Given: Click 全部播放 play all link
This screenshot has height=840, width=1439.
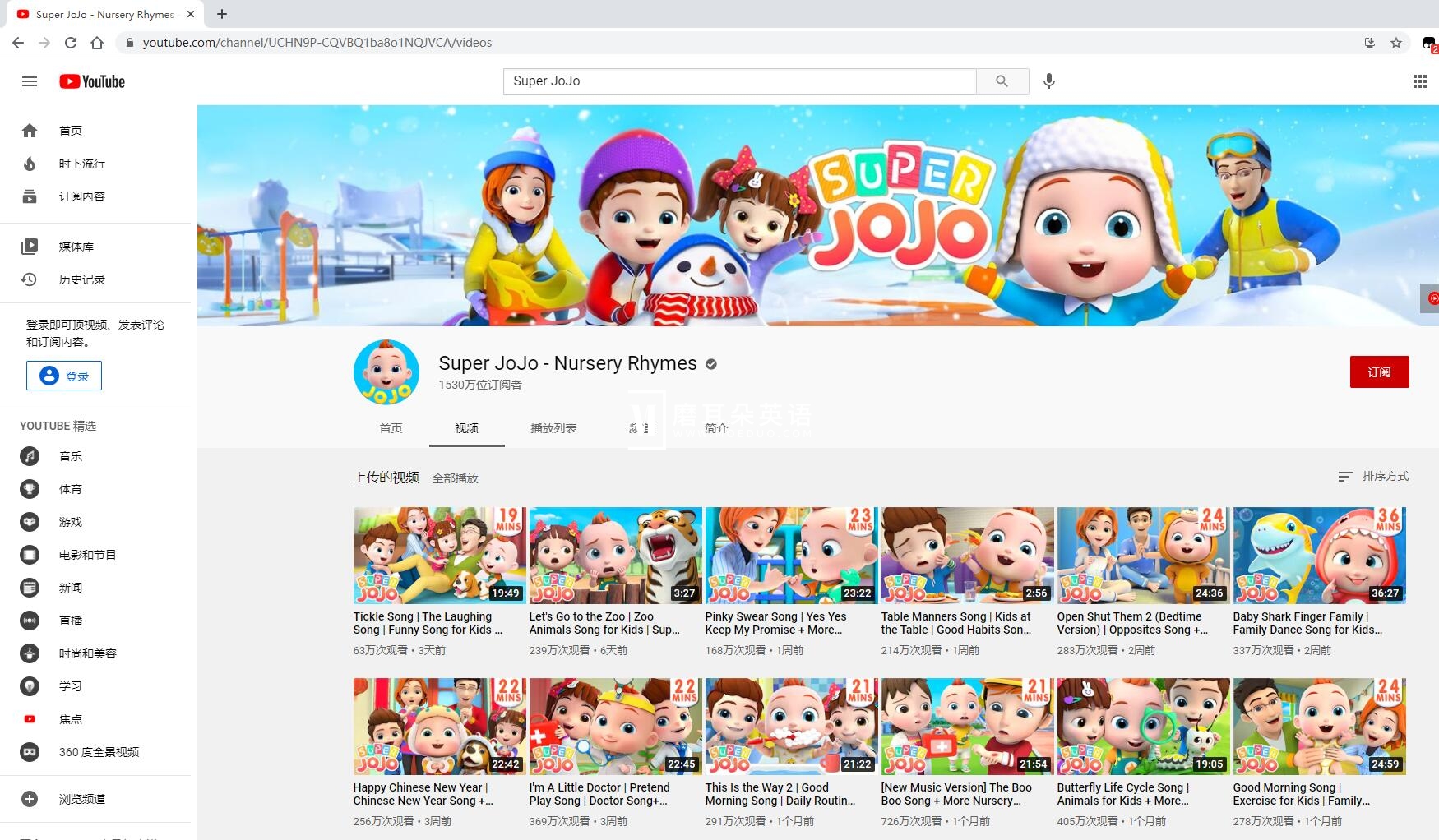Looking at the screenshot, I should click(x=455, y=478).
